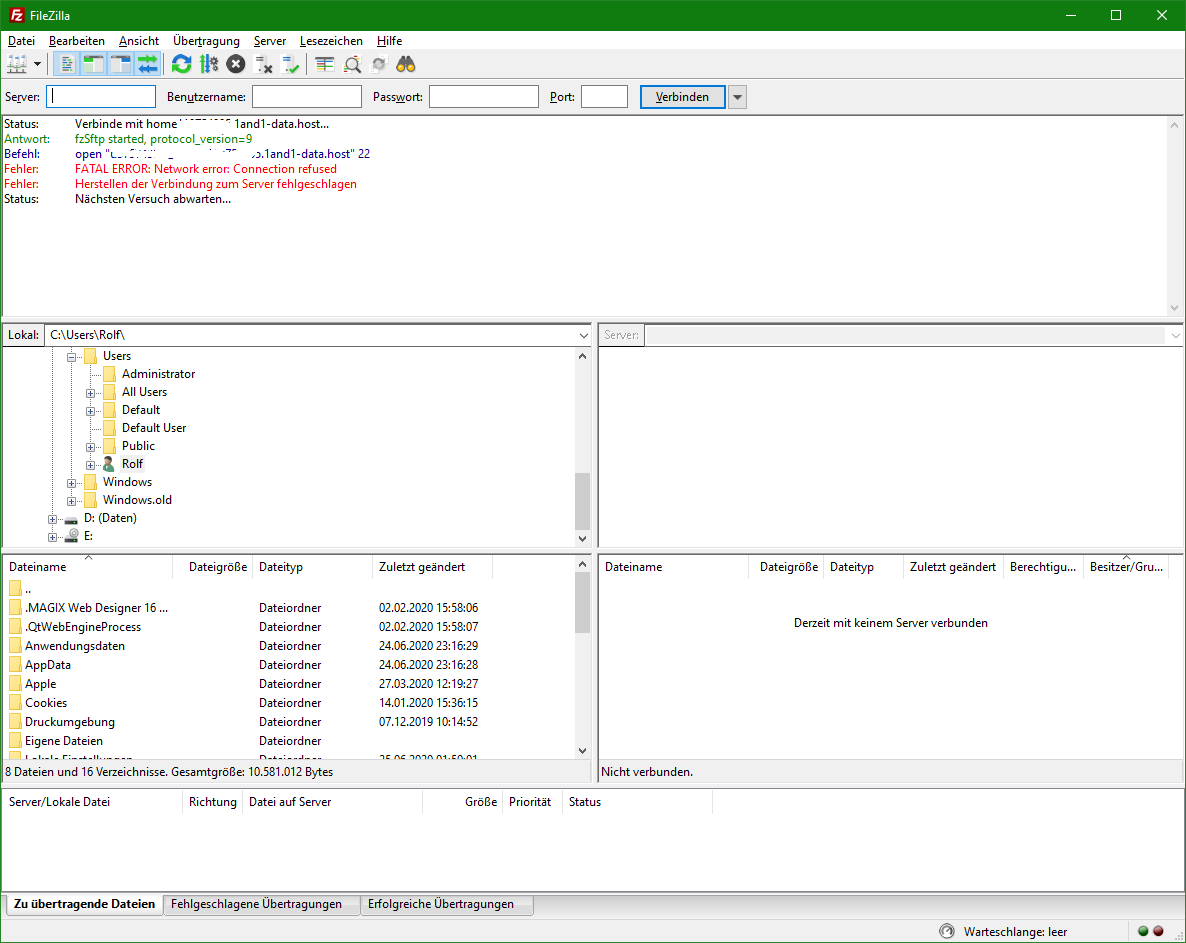Open the Übertragung menu
The width and height of the screenshot is (1186, 943).
pyautogui.click(x=206, y=41)
